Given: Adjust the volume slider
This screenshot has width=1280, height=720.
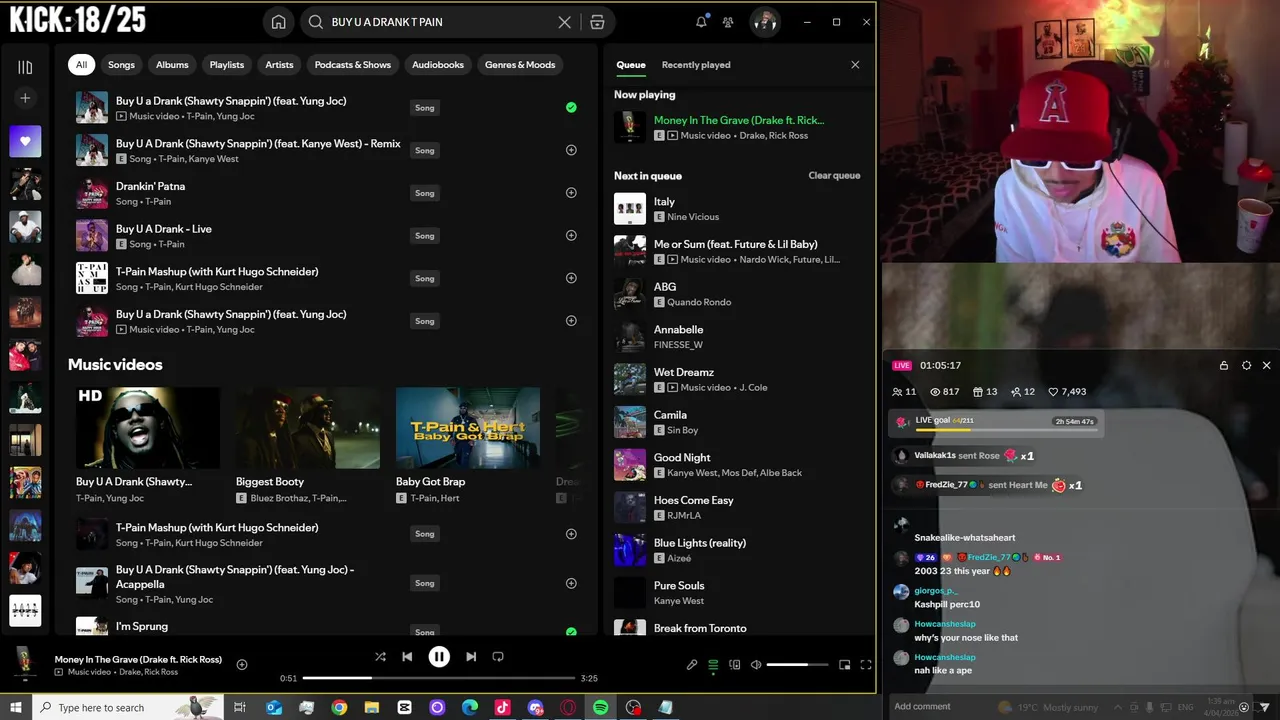Looking at the screenshot, I should point(797,665).
